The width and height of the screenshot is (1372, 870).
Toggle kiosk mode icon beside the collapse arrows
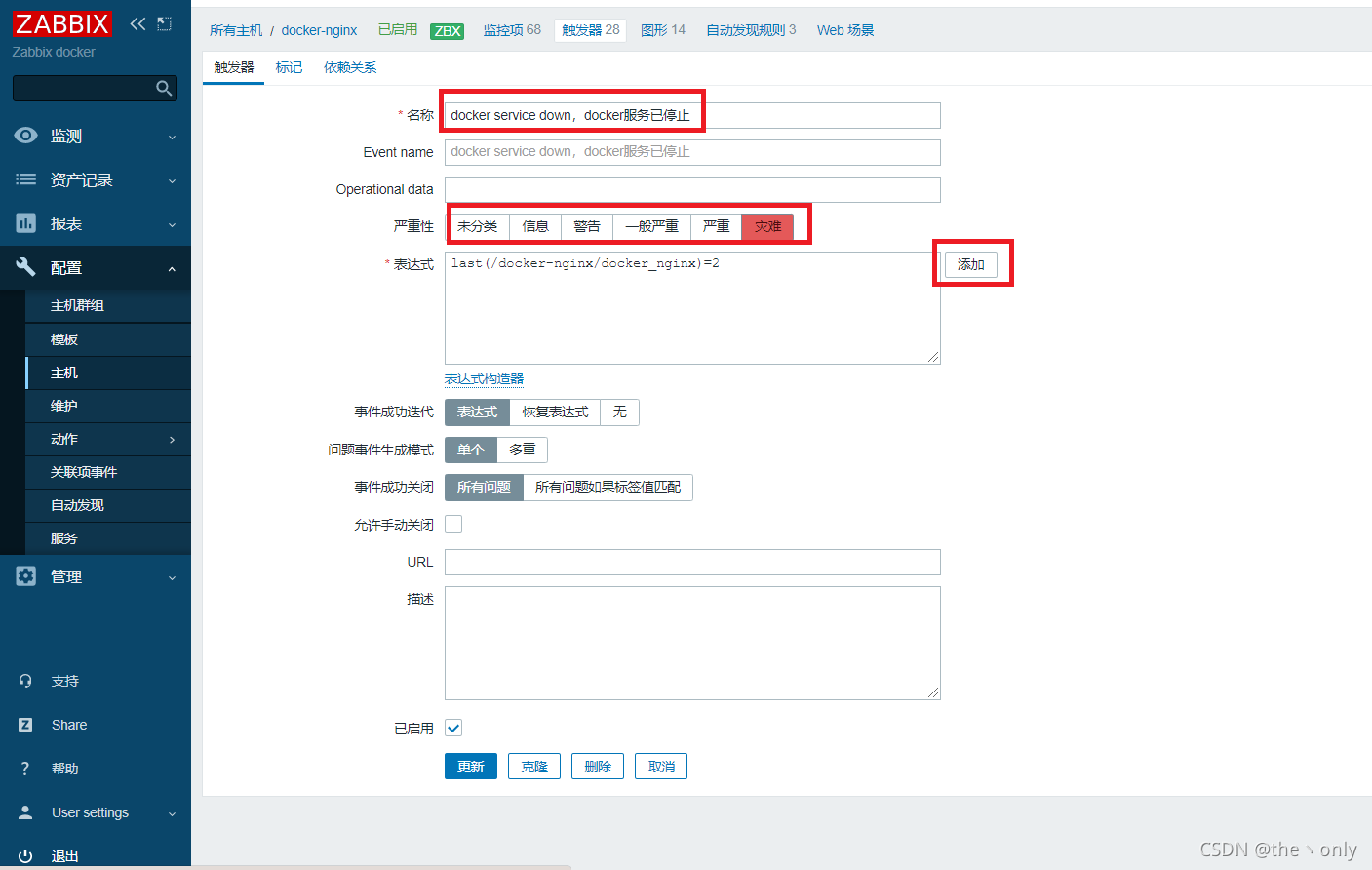coord(164,23)
